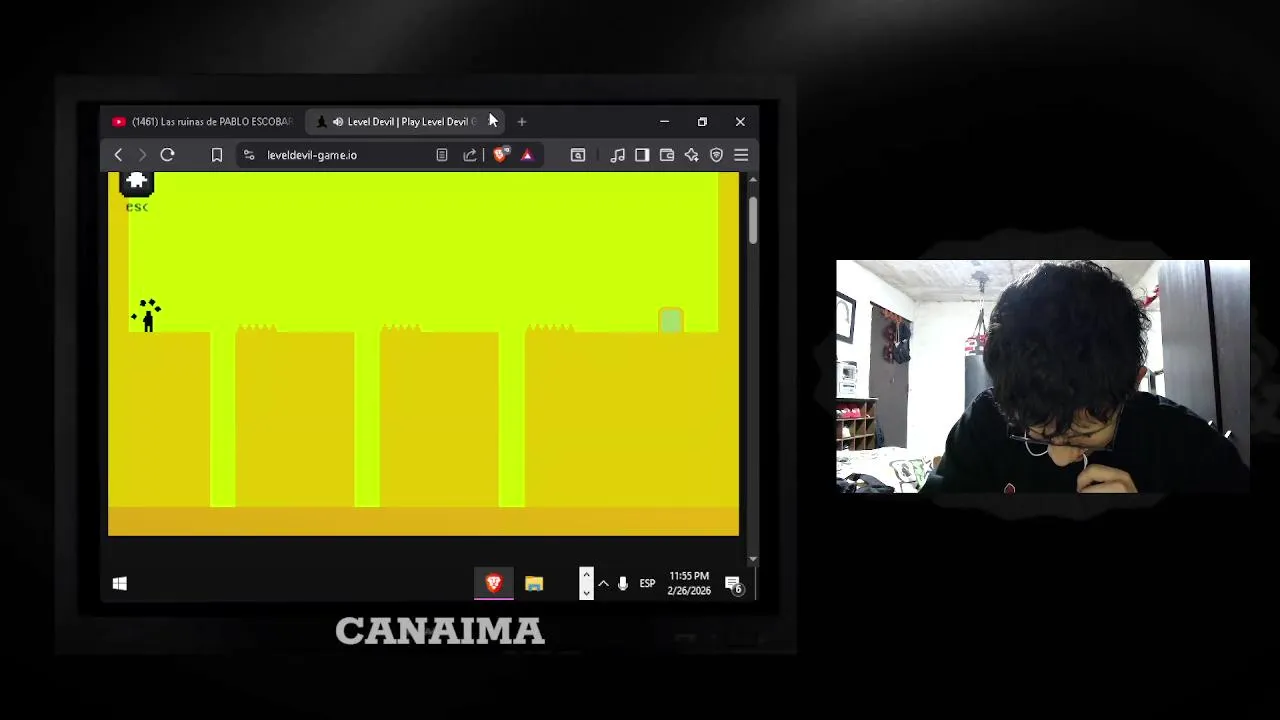Click the webcam video overlay
The height and width of the screenshot is (720, 1280).
pos(1043,376)
